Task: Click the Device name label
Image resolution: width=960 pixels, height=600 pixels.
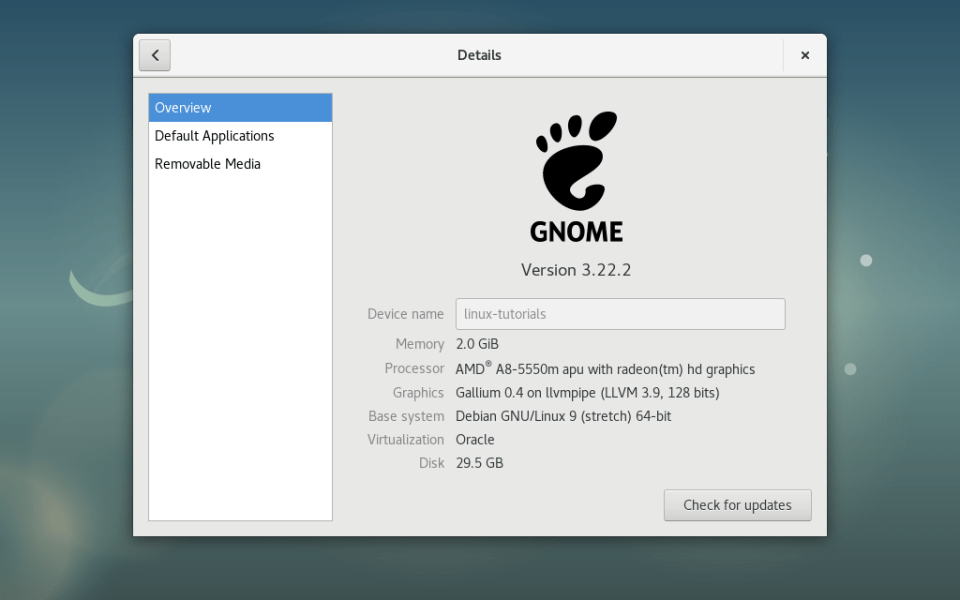Action: (x=405, y=313)
